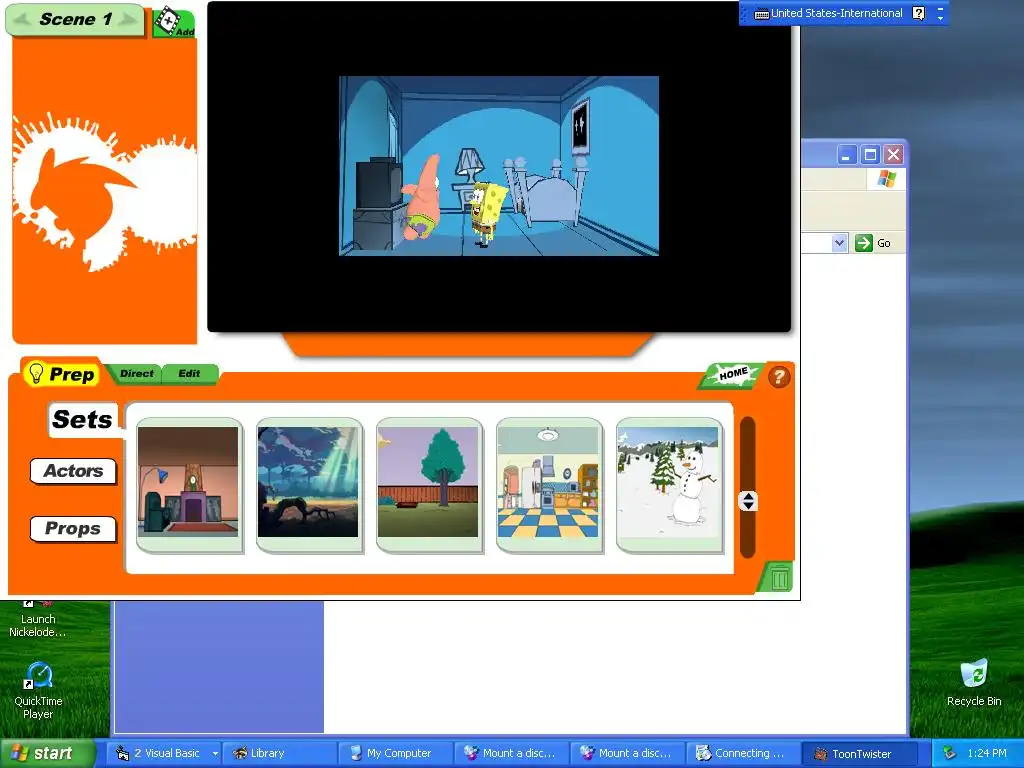This screenshot has width=1024, height=768.
Task: Expand the Visual Basic taskbar group arrow
Action: pyautogui.click(x=215, y=754)
